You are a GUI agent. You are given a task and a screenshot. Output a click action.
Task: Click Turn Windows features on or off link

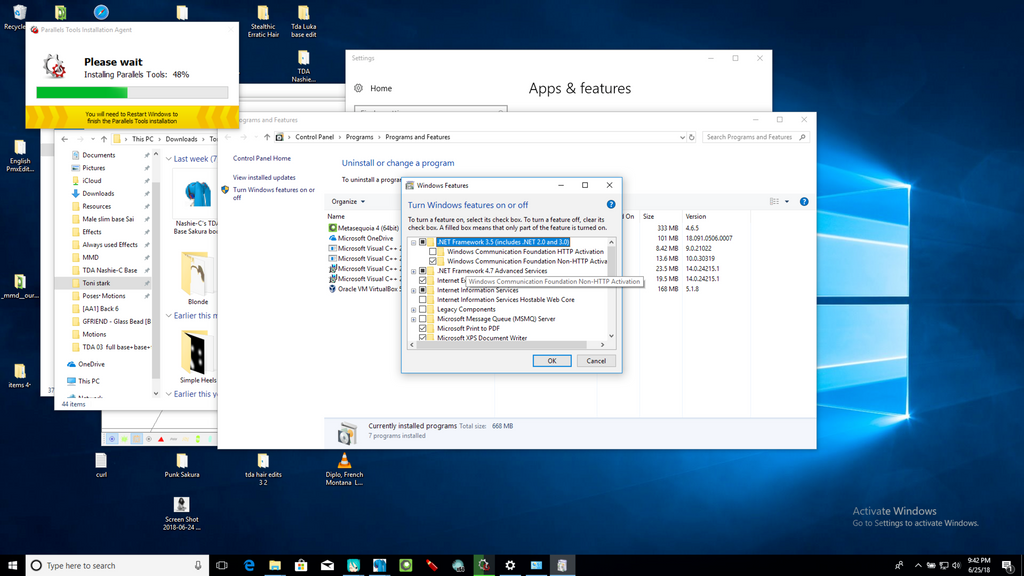pyautogui.click(x=274, y=193)
